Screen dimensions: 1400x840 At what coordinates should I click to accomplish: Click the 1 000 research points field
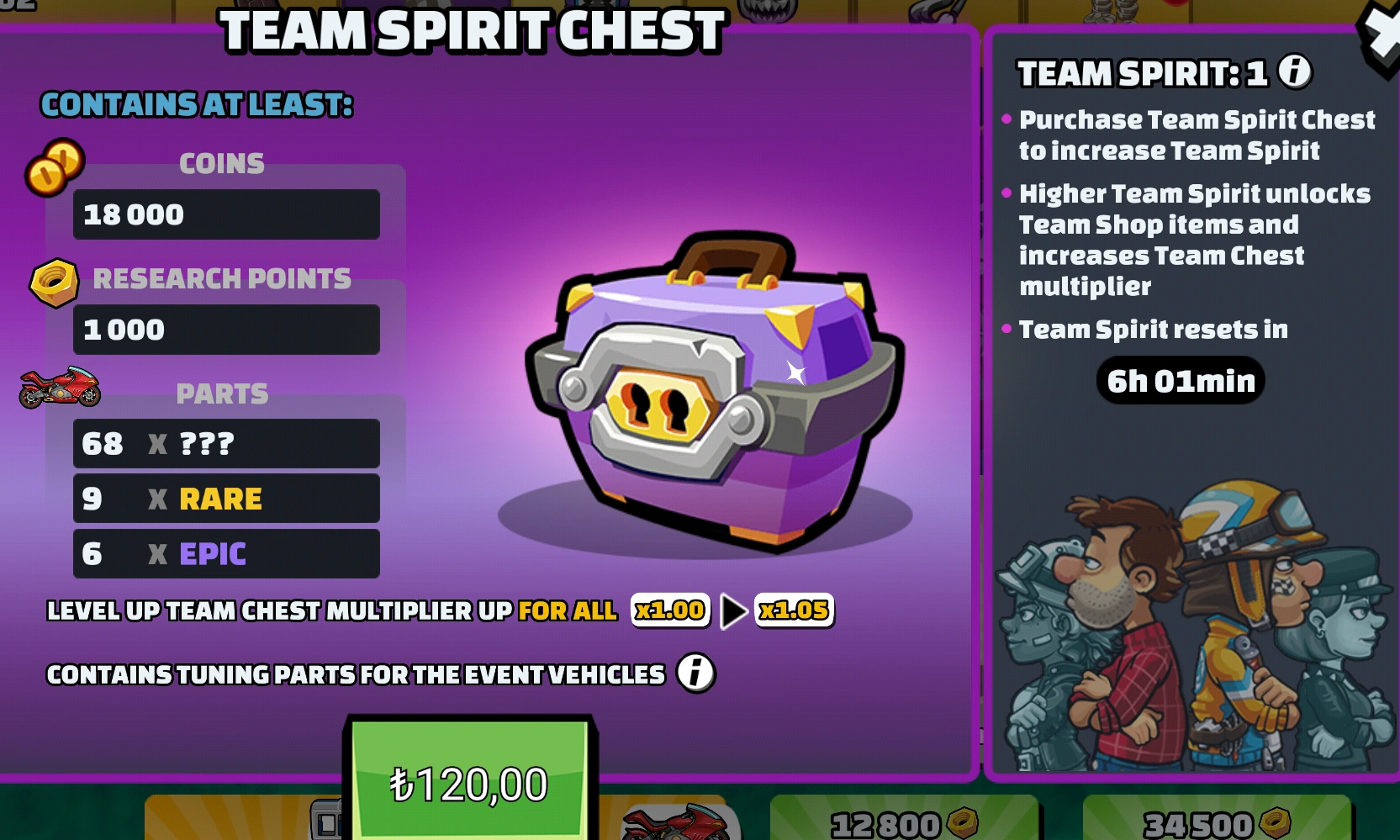[x=226, y=330]
